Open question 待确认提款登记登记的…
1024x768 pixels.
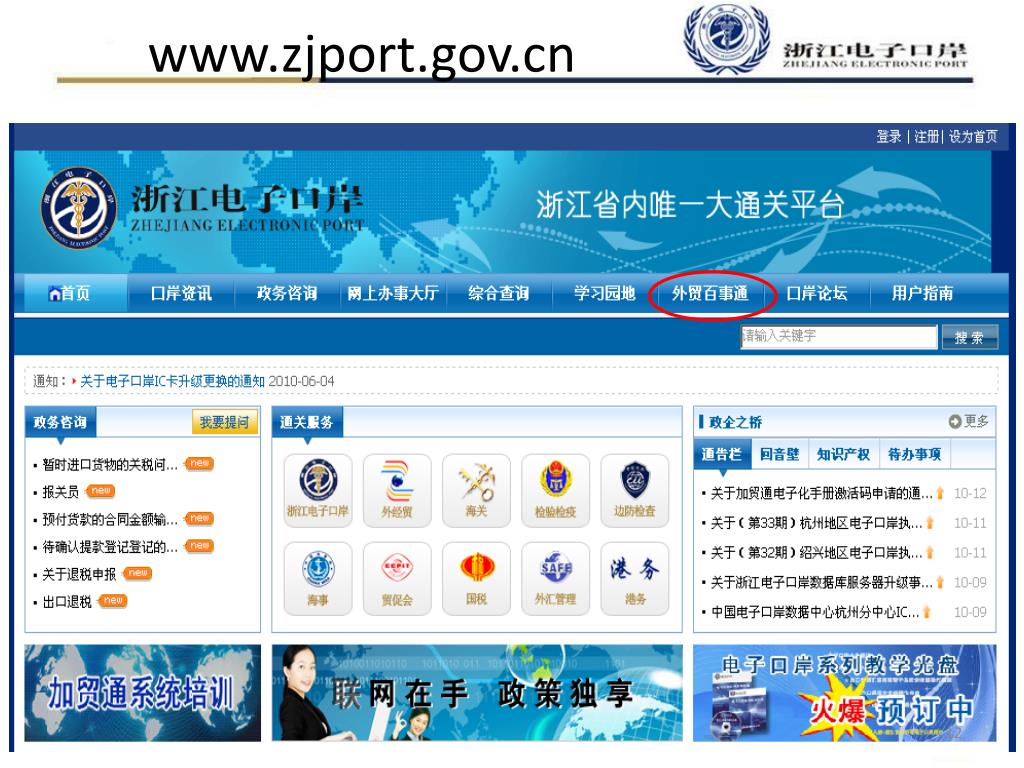coord(110,547)
